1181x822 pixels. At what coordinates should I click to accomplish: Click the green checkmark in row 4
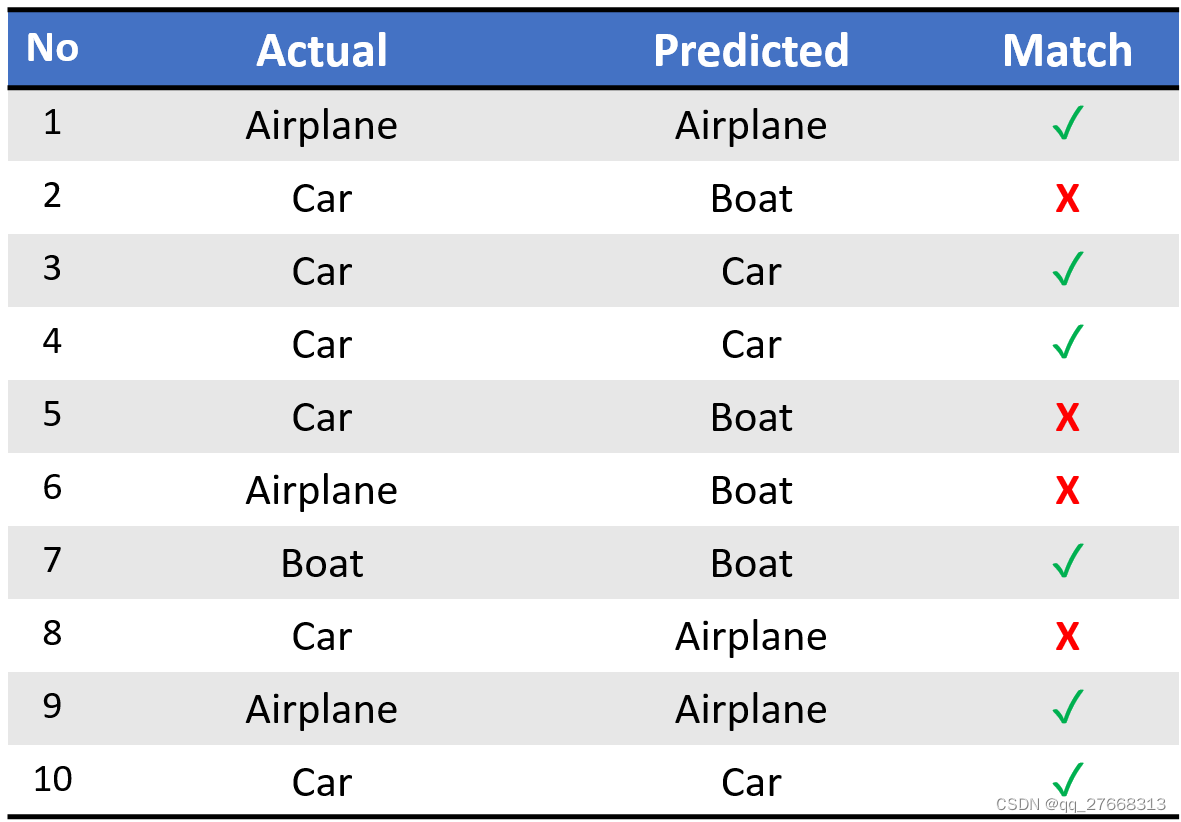click(1068, 342)
